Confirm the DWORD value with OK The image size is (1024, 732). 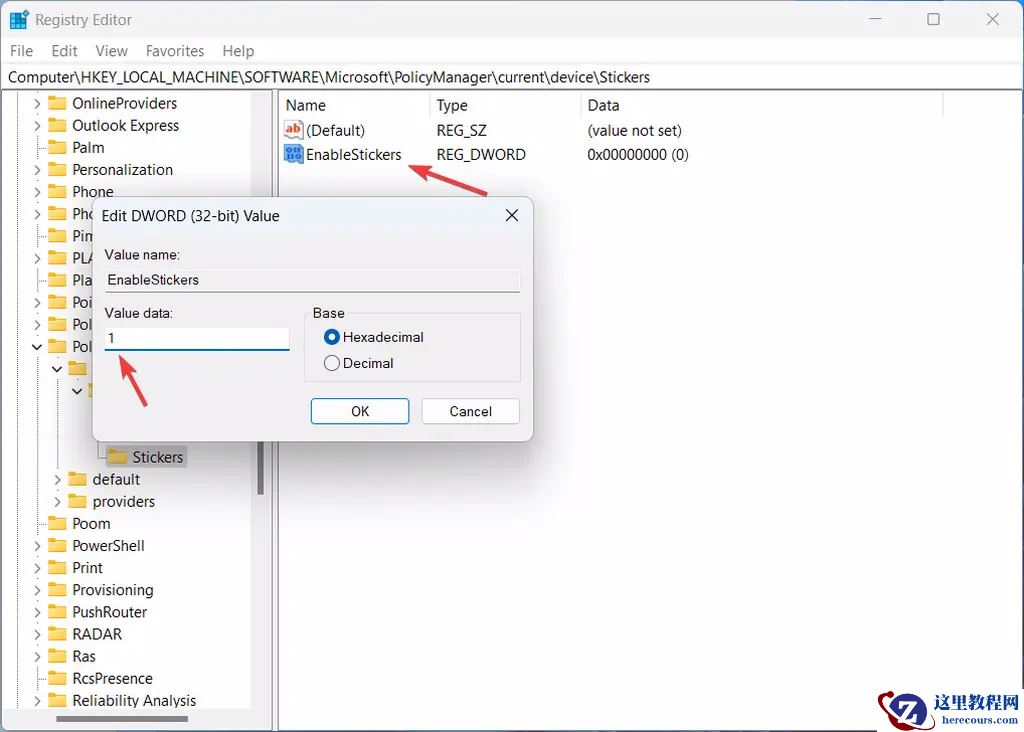[360, 411]
